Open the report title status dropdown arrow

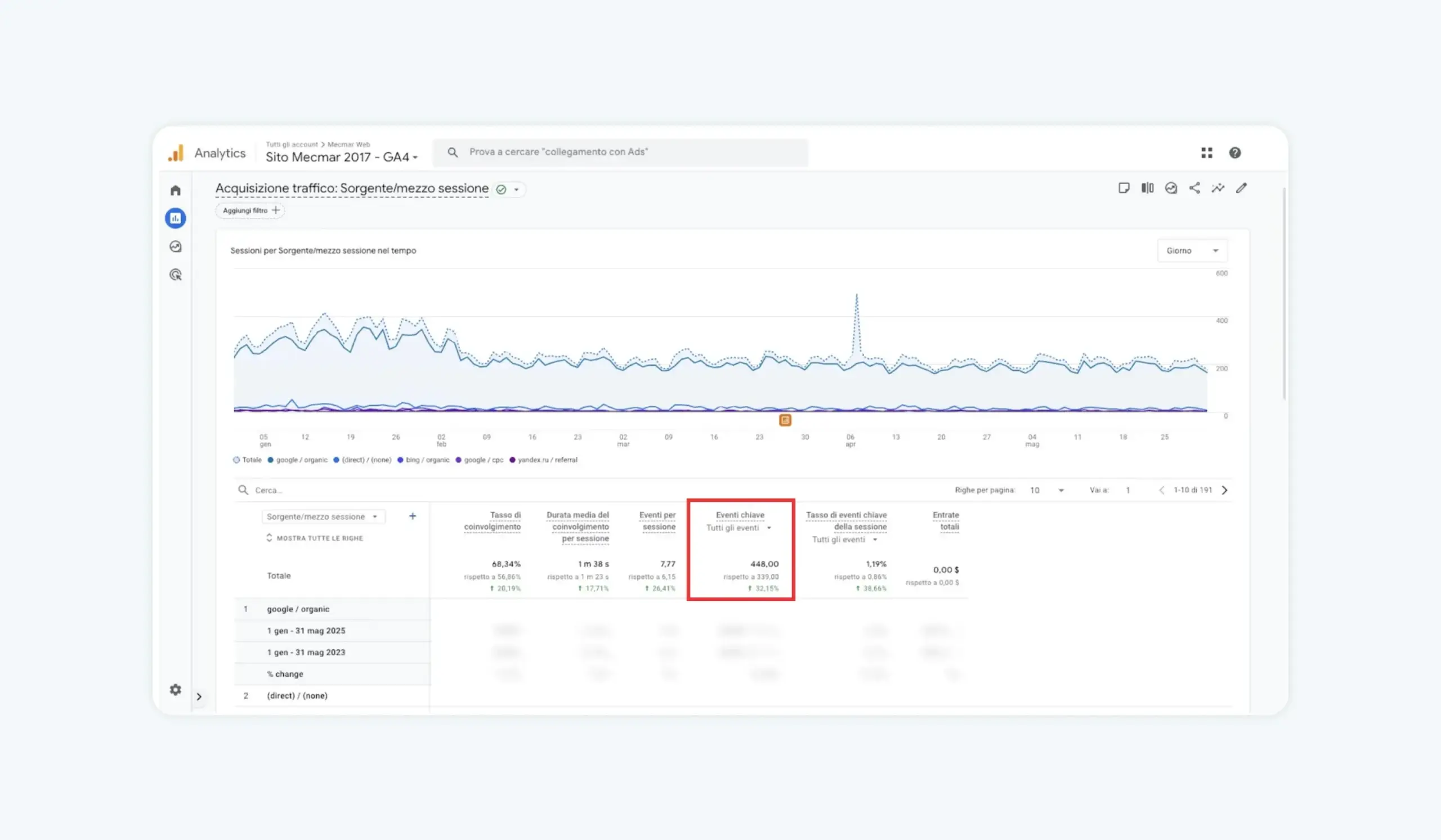[x=516, y=190]
